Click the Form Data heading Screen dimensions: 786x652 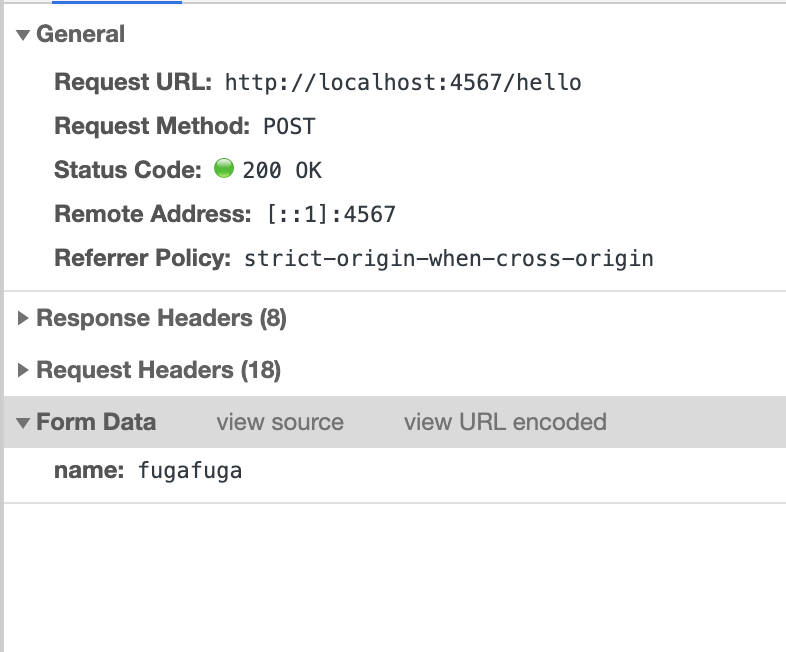[x=96, y=422]
